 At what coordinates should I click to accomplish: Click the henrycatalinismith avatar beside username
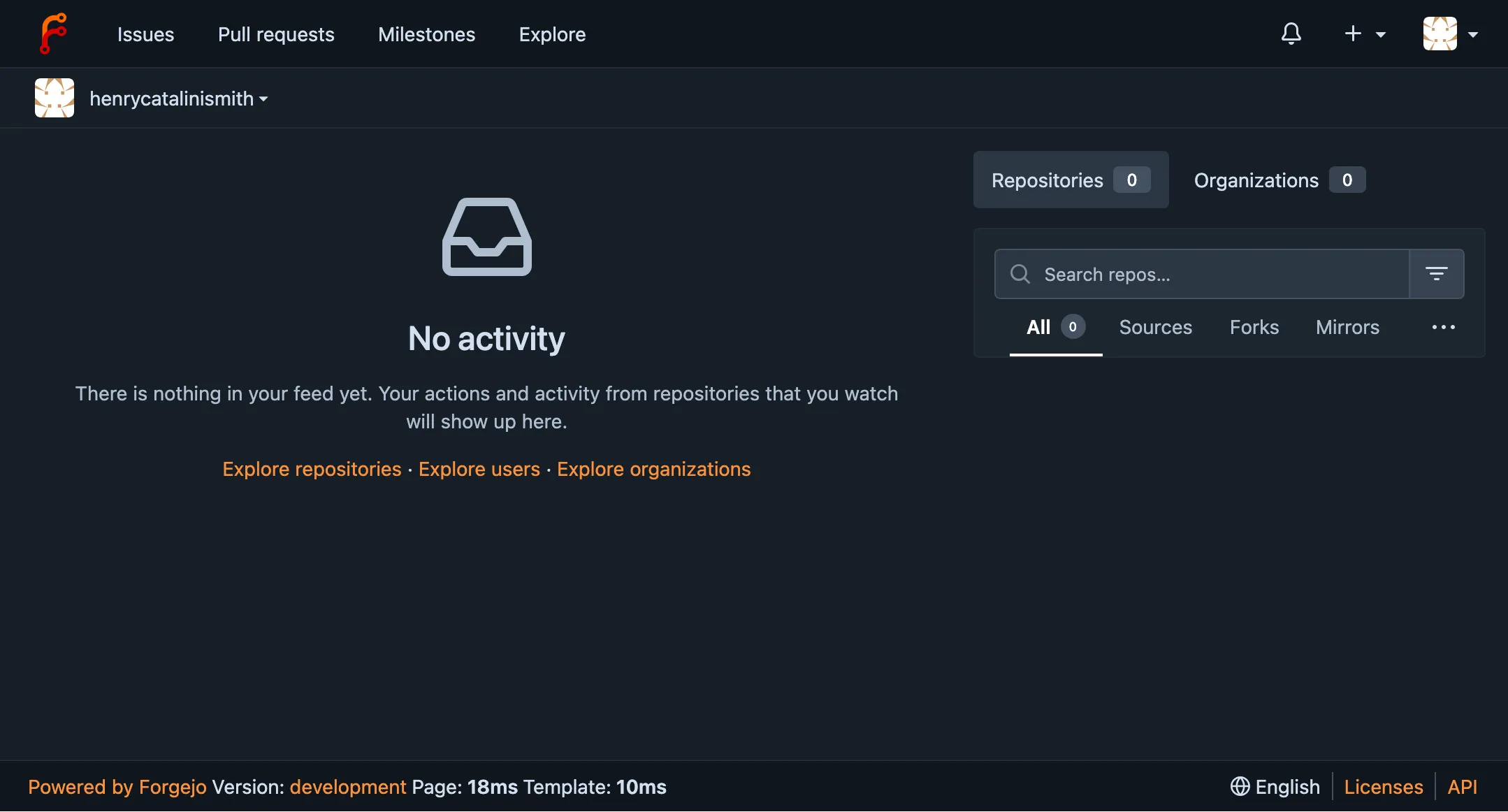(55, 98)
